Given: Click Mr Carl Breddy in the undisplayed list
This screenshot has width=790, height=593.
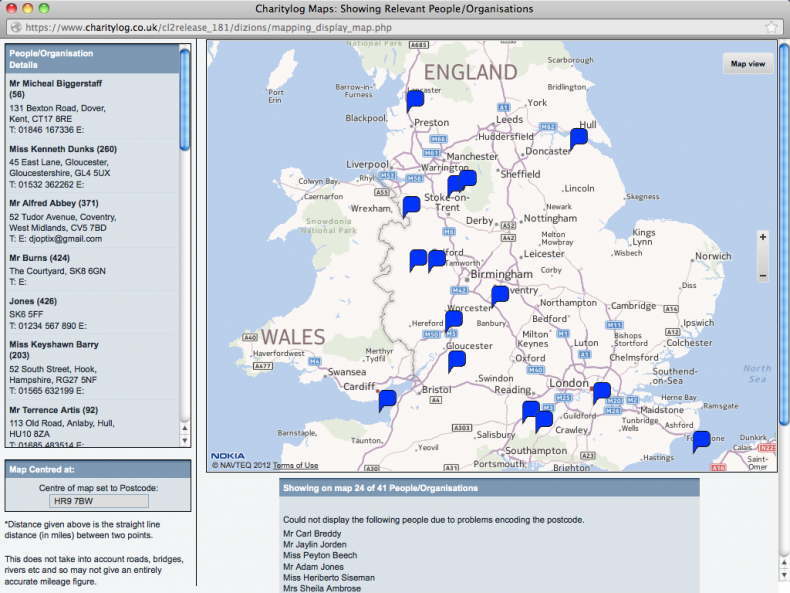Looking at the screenshot, I should coord(312,534).
